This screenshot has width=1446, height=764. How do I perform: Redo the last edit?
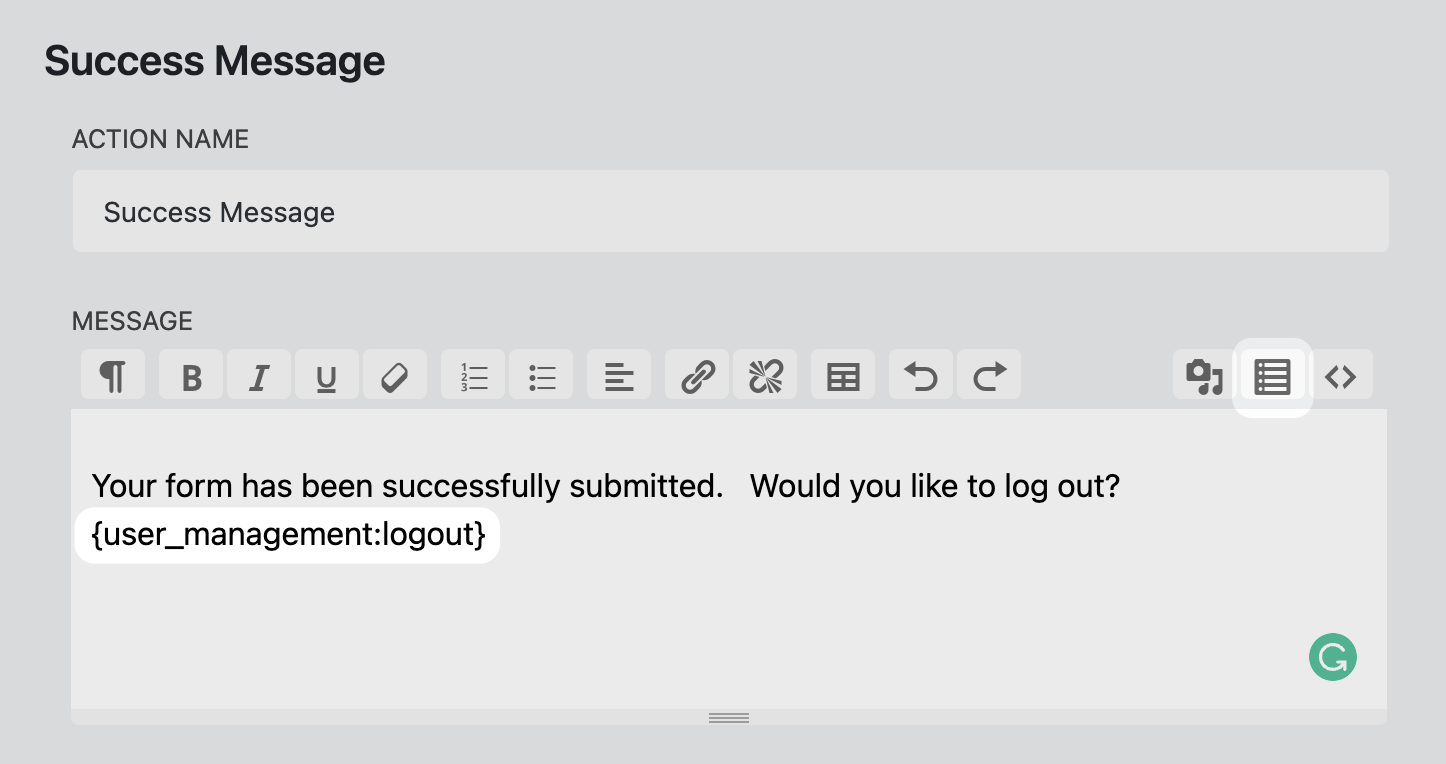click(989, 376)
